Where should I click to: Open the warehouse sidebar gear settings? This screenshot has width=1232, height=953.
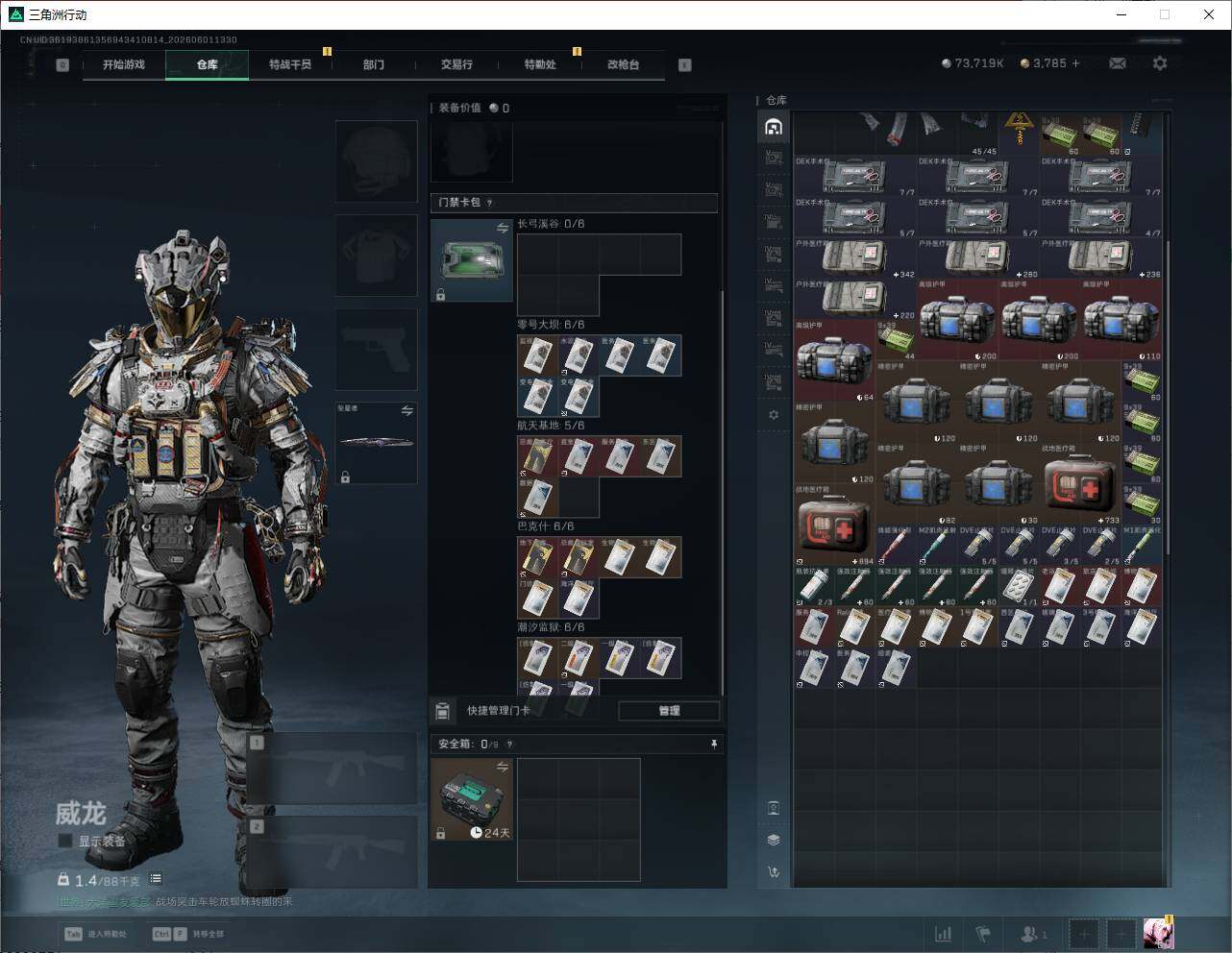click(774, 415)
